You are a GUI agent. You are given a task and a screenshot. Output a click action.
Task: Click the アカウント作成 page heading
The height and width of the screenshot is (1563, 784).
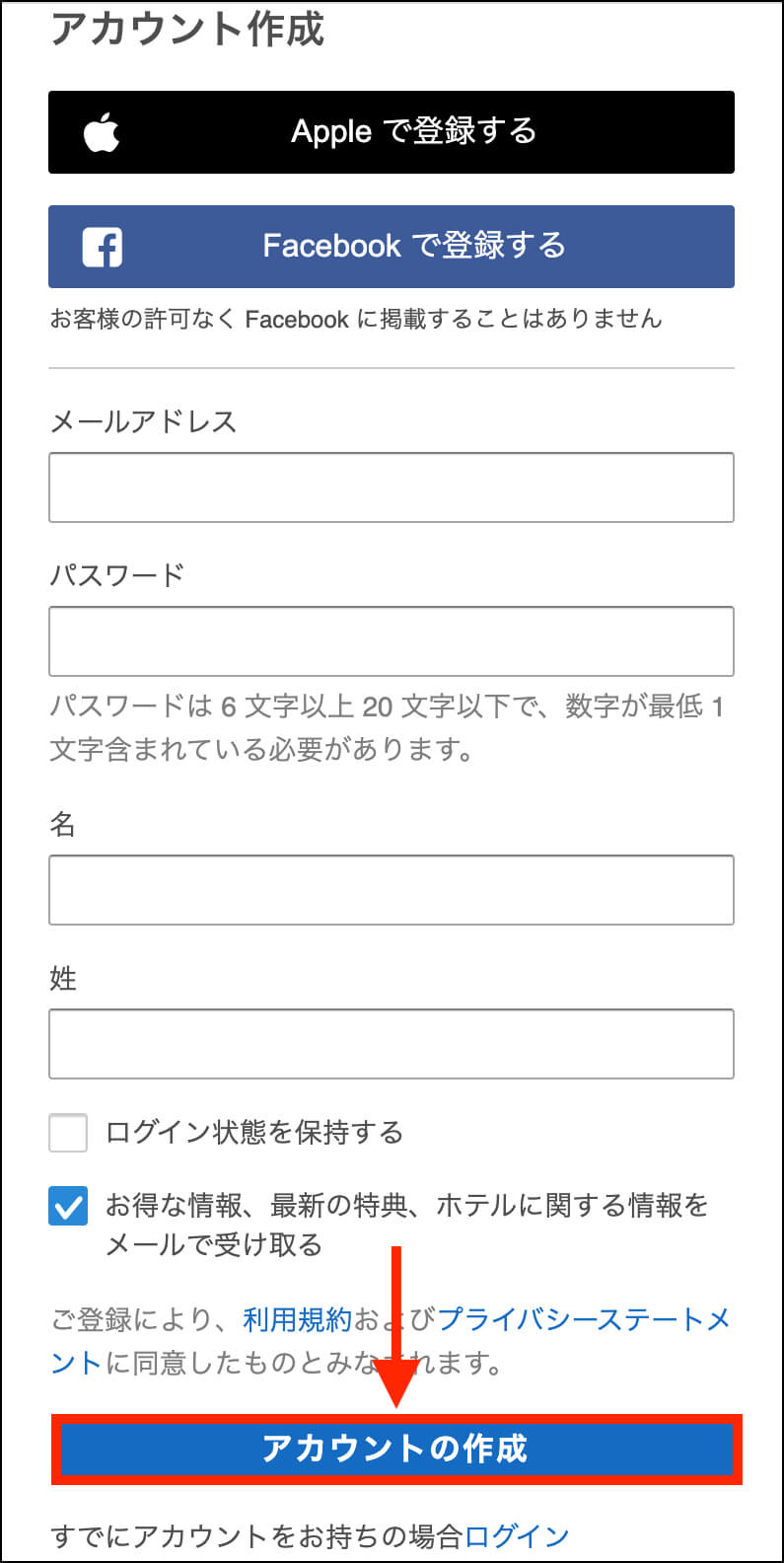point(187,30)
